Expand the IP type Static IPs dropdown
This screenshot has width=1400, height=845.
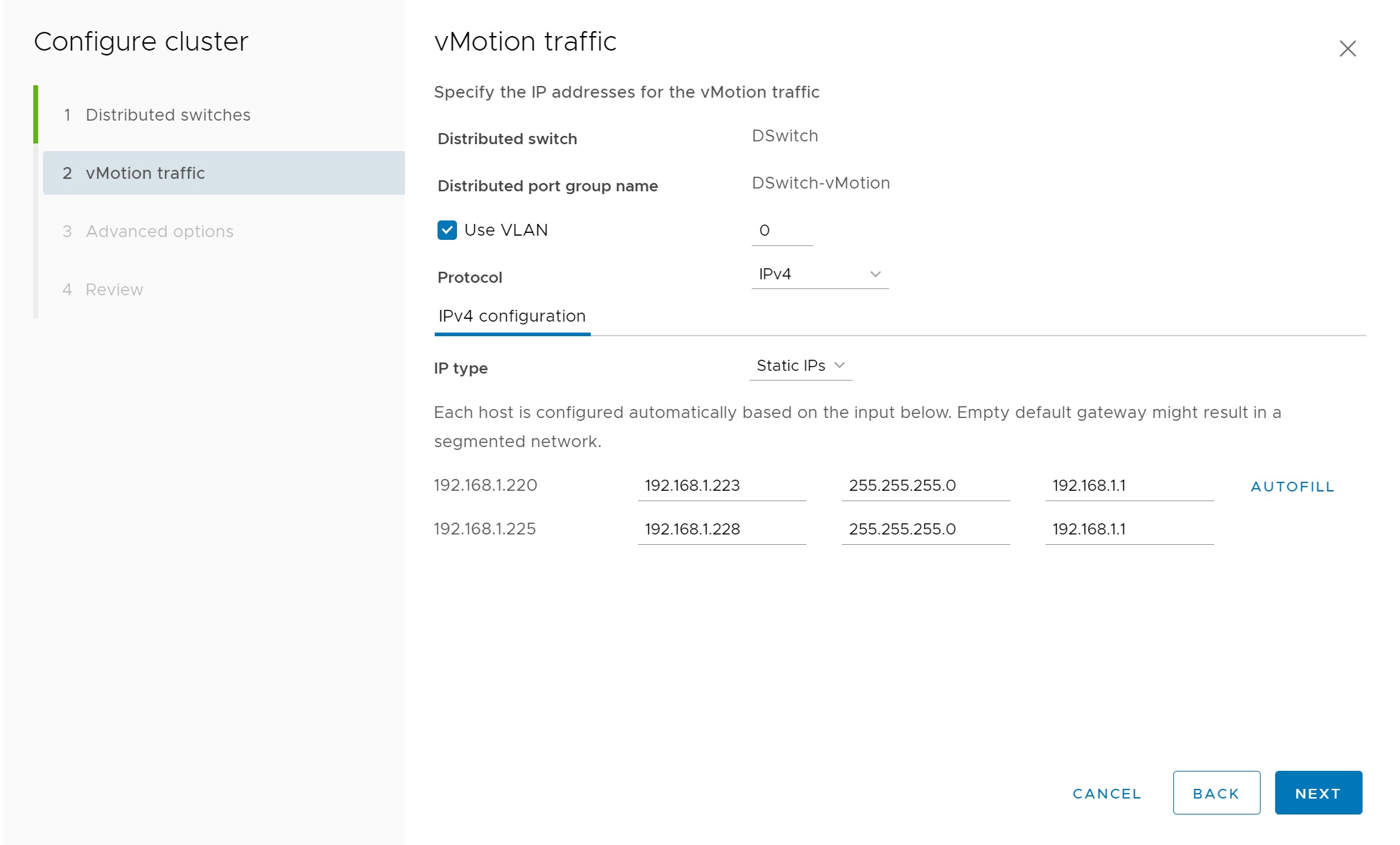tap(801, 366)
